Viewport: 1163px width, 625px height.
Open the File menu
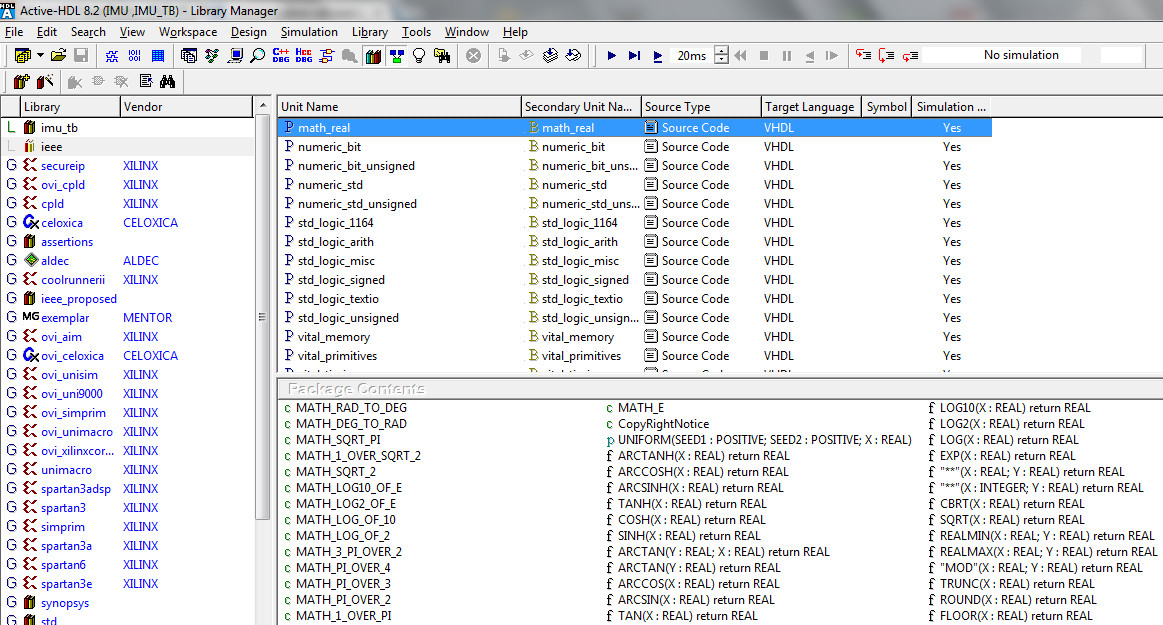point(14,32)
